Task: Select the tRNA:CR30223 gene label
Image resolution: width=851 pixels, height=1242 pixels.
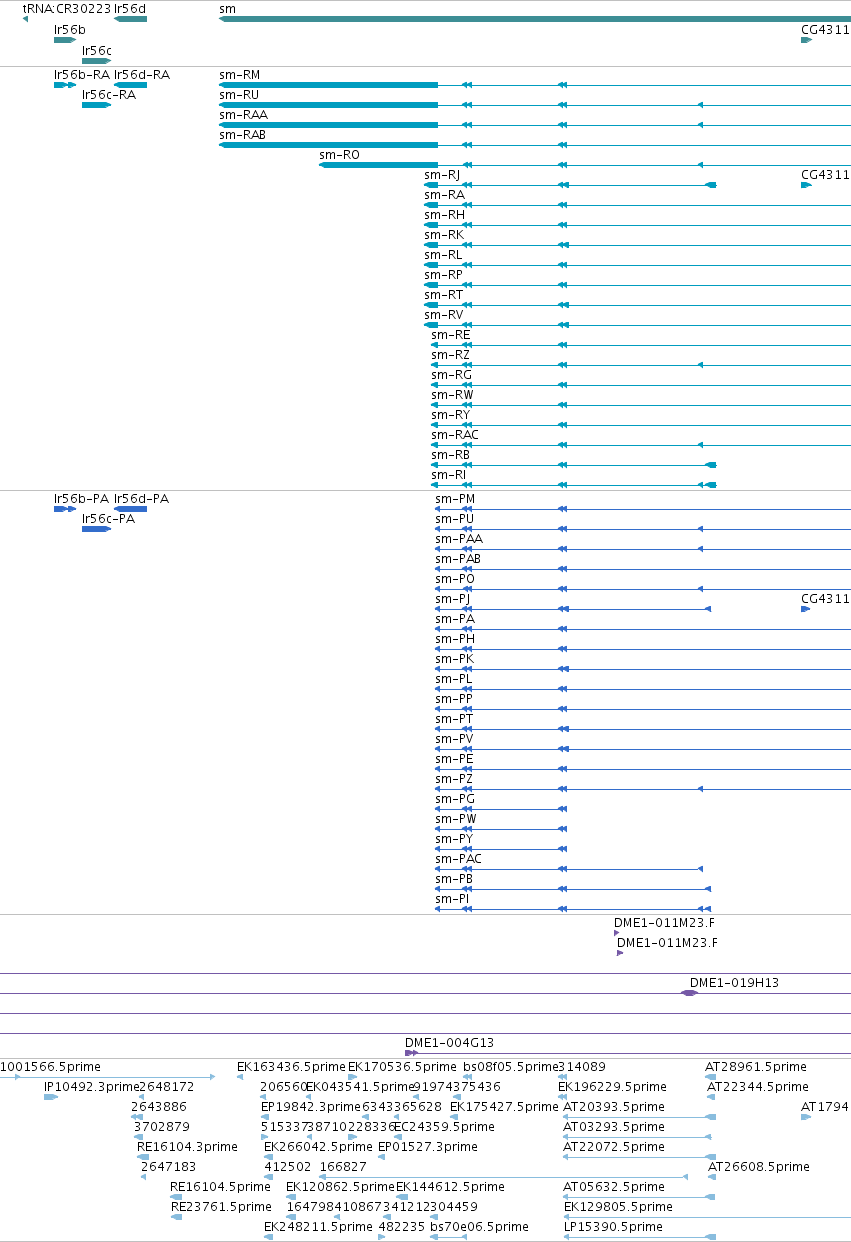Action: click(66, 8)
